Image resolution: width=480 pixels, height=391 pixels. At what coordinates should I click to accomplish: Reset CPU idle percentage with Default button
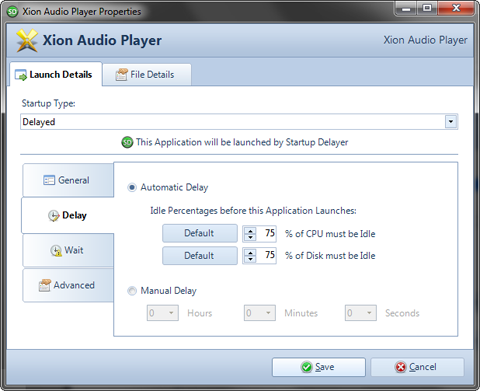[200, 233]
